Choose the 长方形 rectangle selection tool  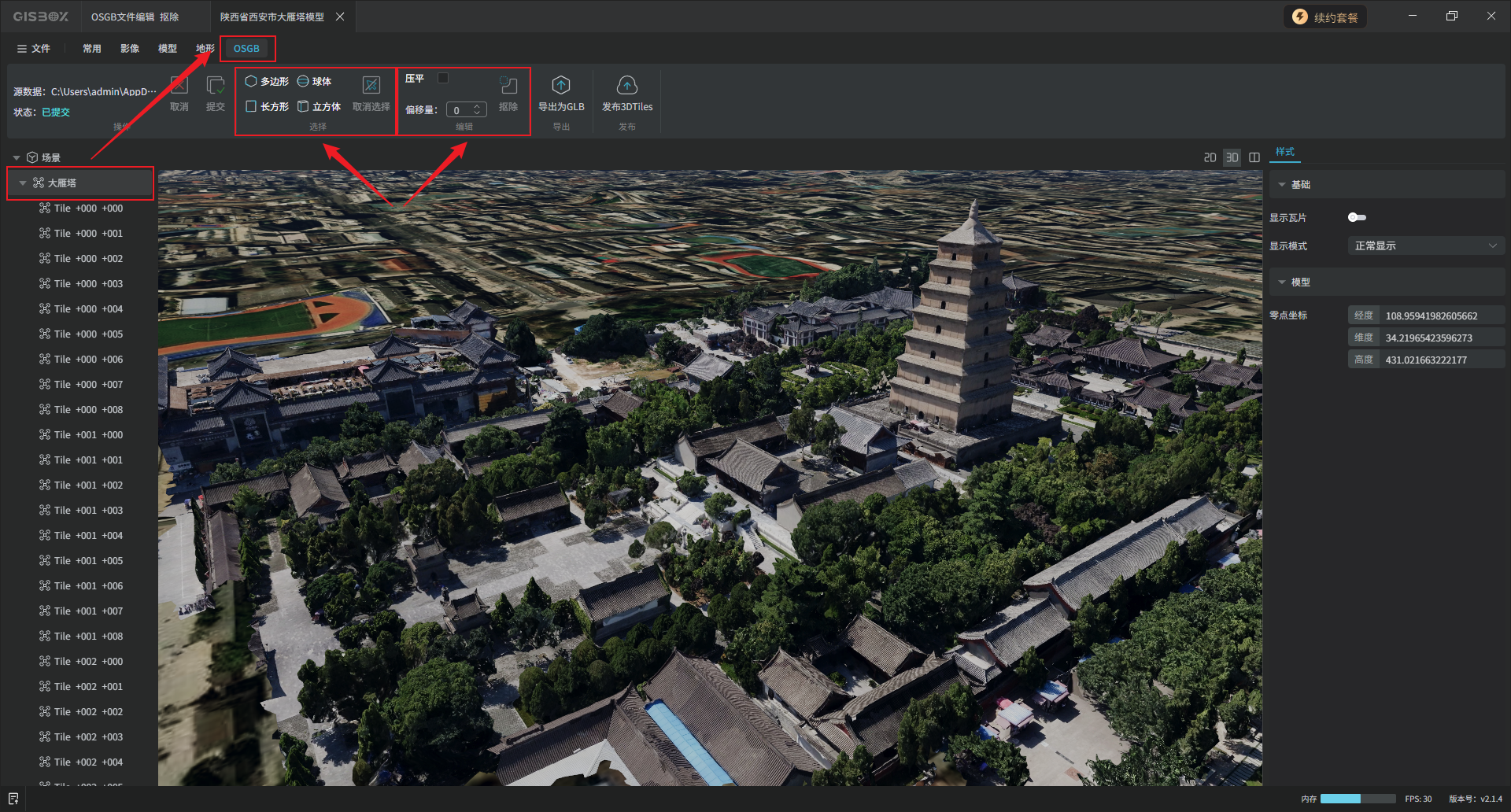click(x=267, y=107)
